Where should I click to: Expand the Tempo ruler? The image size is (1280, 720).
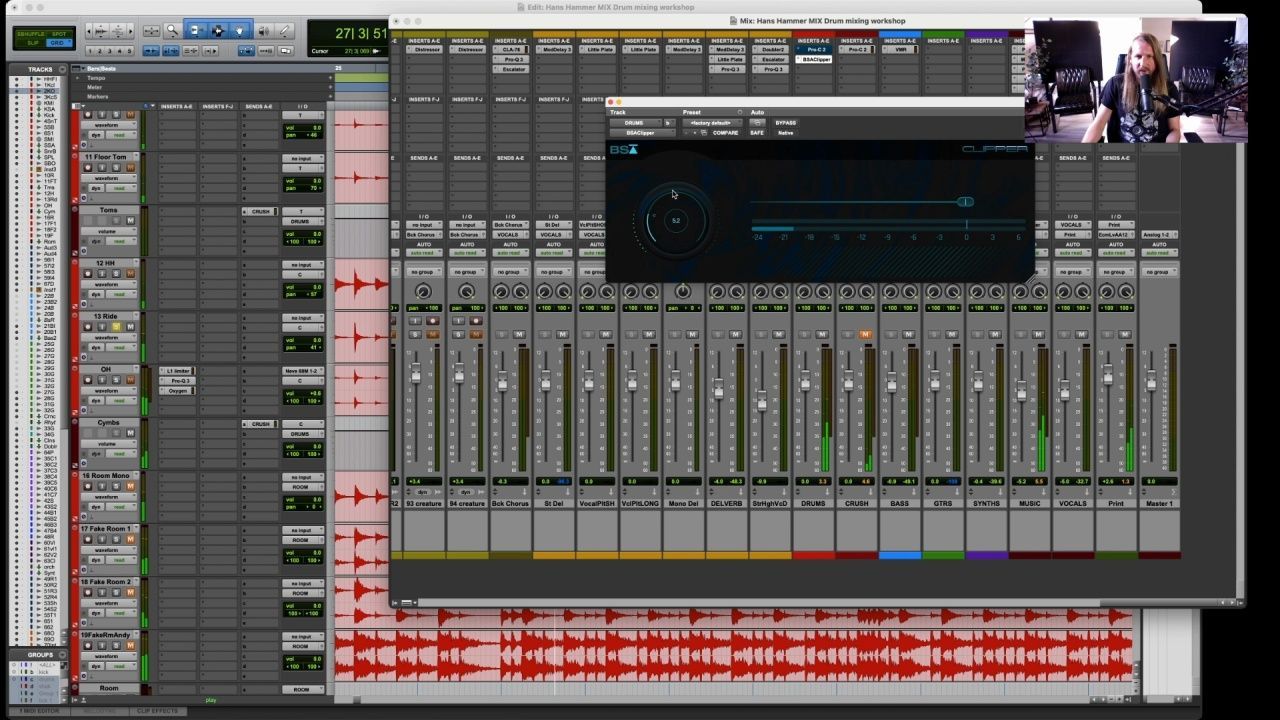click(x=77, y=78)
